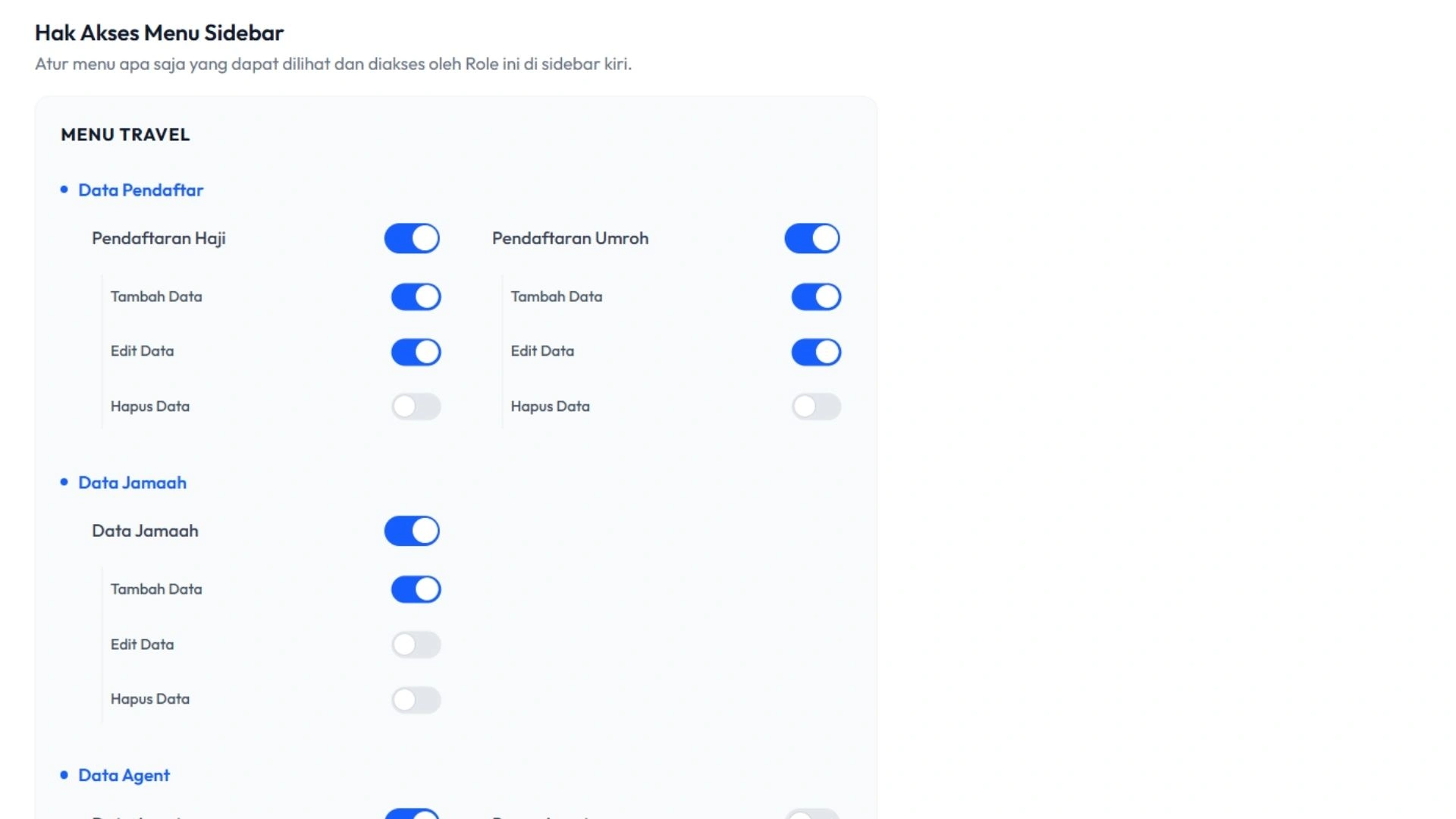This screenshot has width=1456, height=819.
Task: Switch off Edit Data under Pendaftaran Haji
Action: (x=416, y=352)
